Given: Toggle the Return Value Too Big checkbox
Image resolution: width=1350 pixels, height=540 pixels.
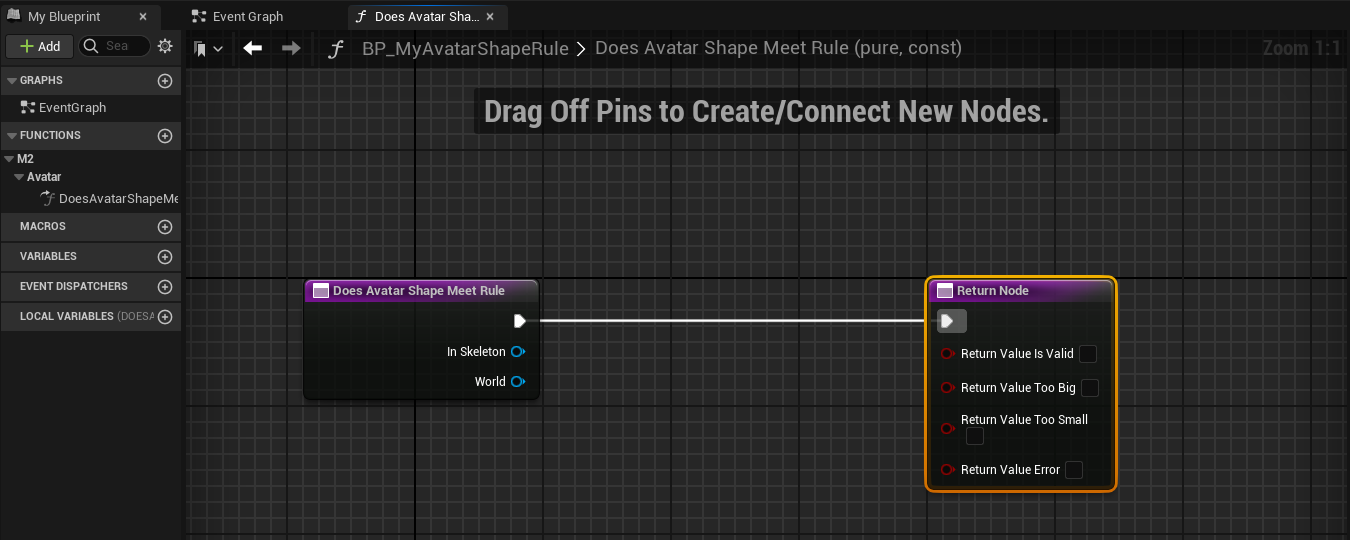Looking at the screenshot, I should 1090,388.
